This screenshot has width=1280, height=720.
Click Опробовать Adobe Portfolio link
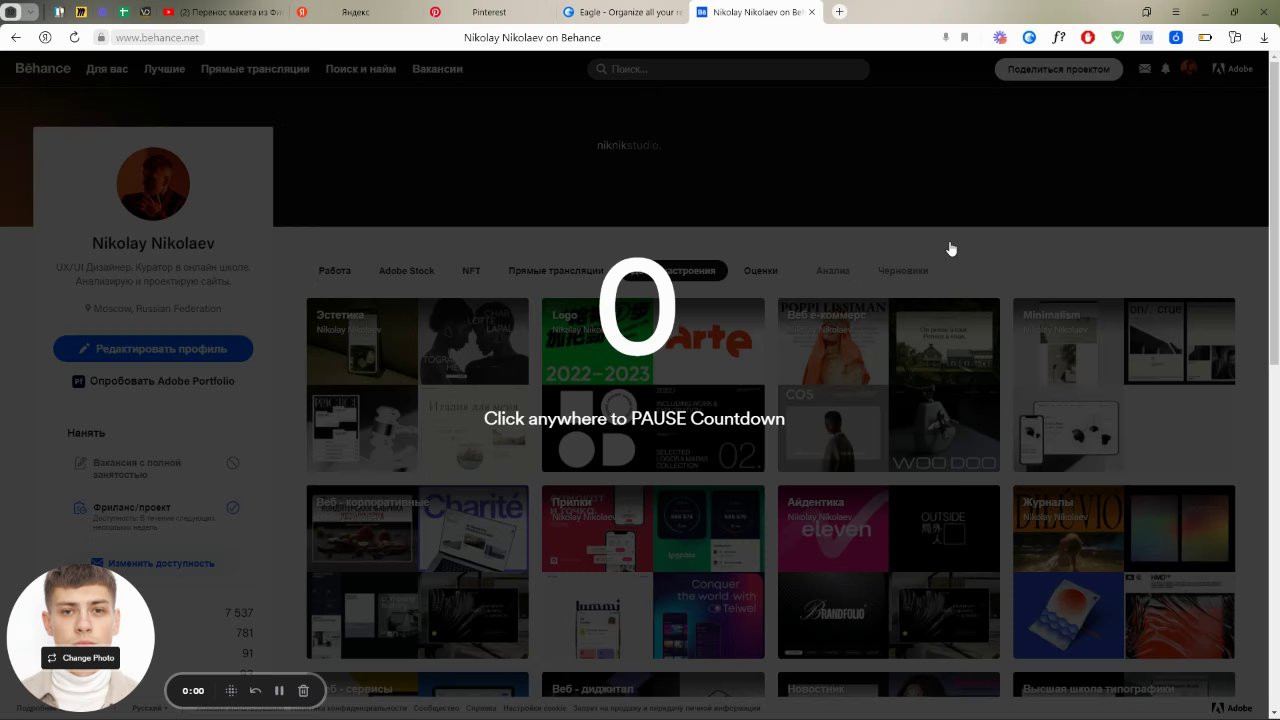[x=153, y=381]
